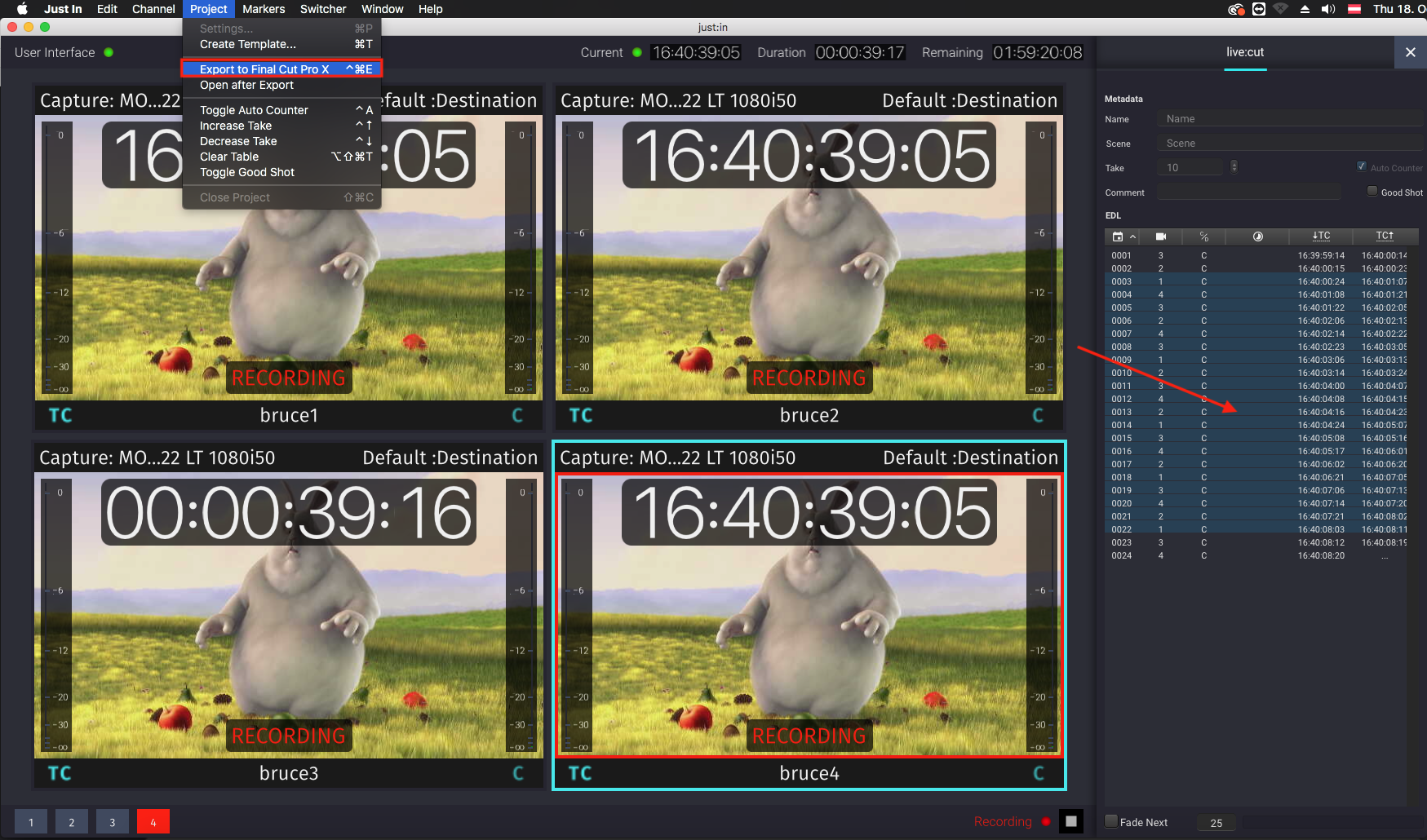Image resolution: width=1427 pixels, height=840 pixels.
Task: Select the live:cut tab
Action: [1245, 52]
